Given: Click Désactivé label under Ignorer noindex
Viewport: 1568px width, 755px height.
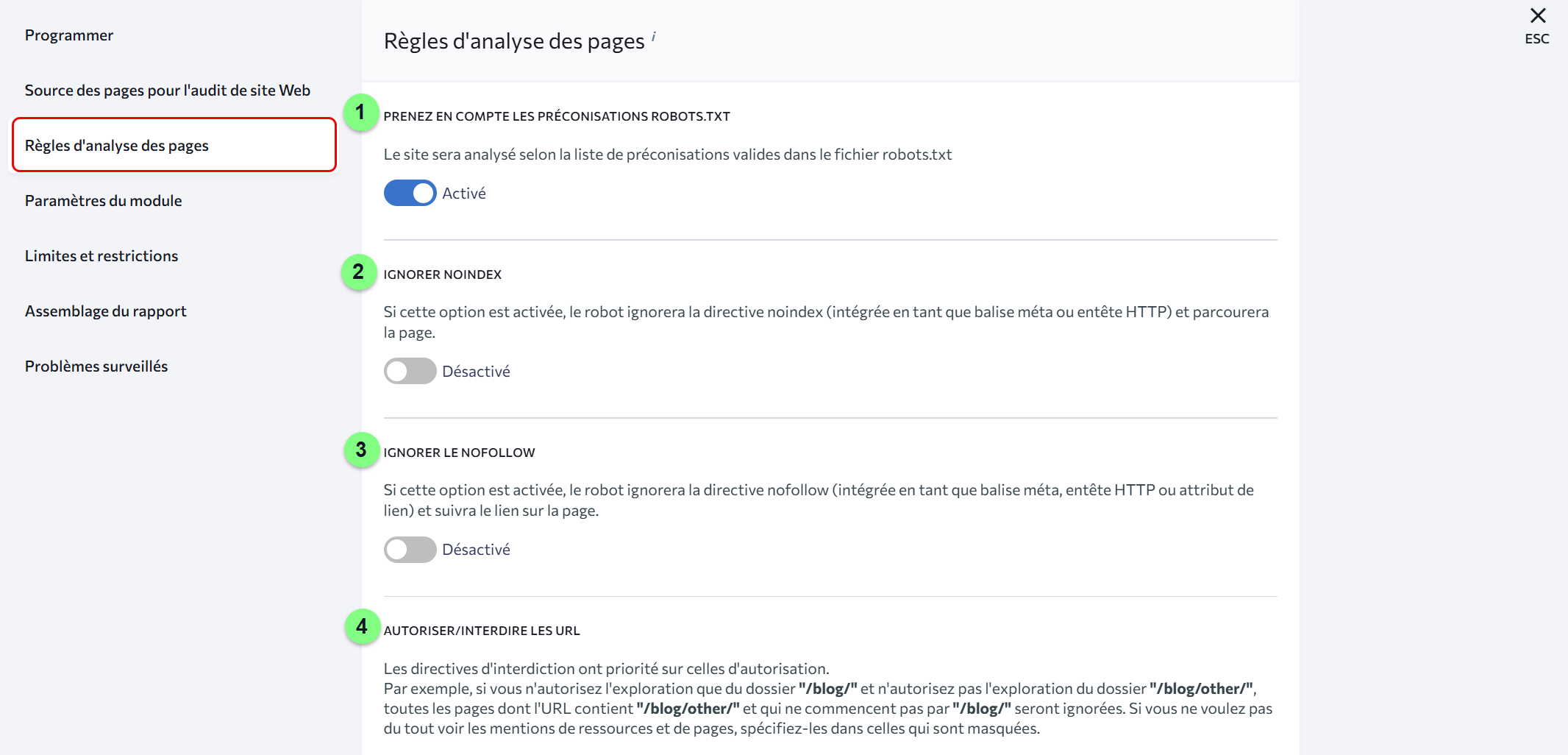Looking at the screenshot, I should 476,371.
